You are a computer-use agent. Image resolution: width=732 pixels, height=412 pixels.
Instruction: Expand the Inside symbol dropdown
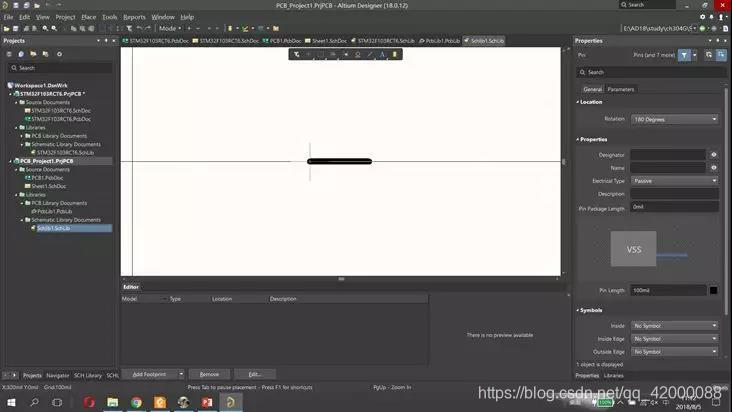pyautogui.click(x=675, y=326)
